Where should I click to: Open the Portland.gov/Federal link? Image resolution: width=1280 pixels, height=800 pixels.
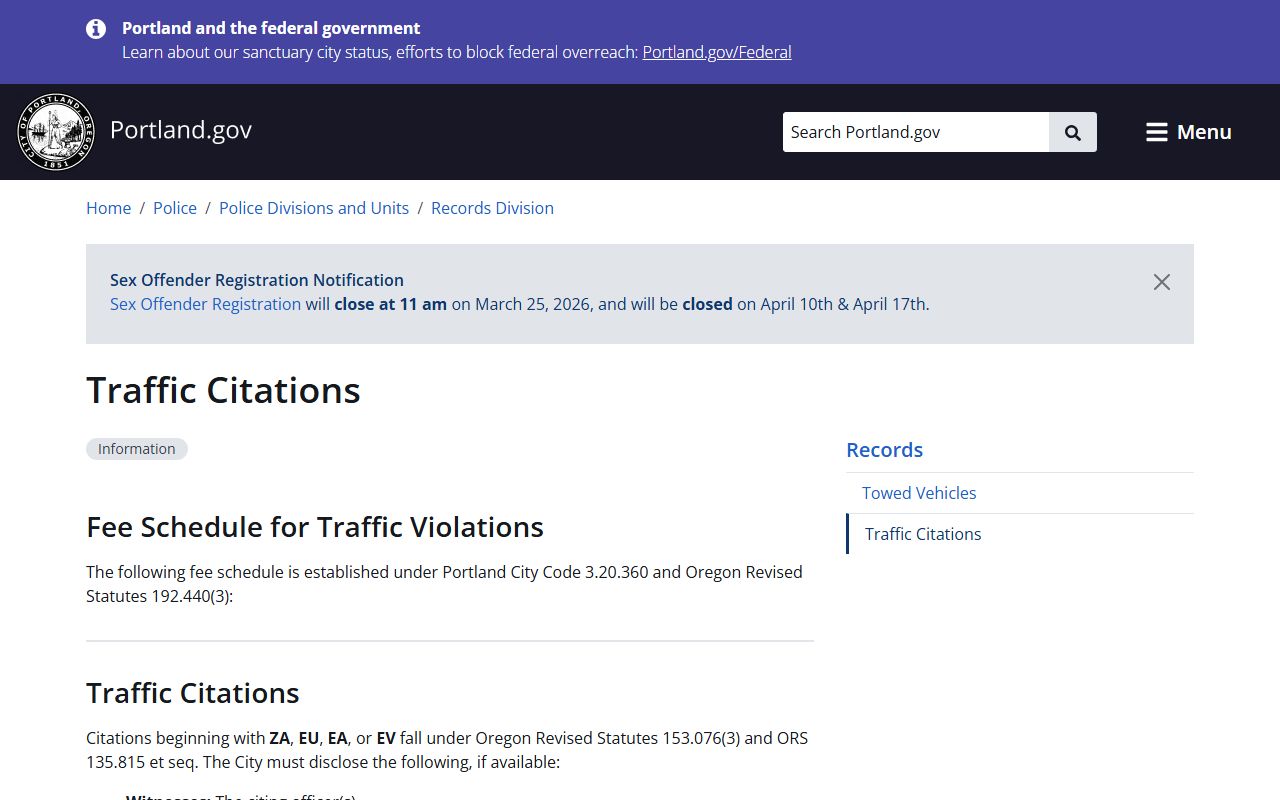click(x=716, y=52)
